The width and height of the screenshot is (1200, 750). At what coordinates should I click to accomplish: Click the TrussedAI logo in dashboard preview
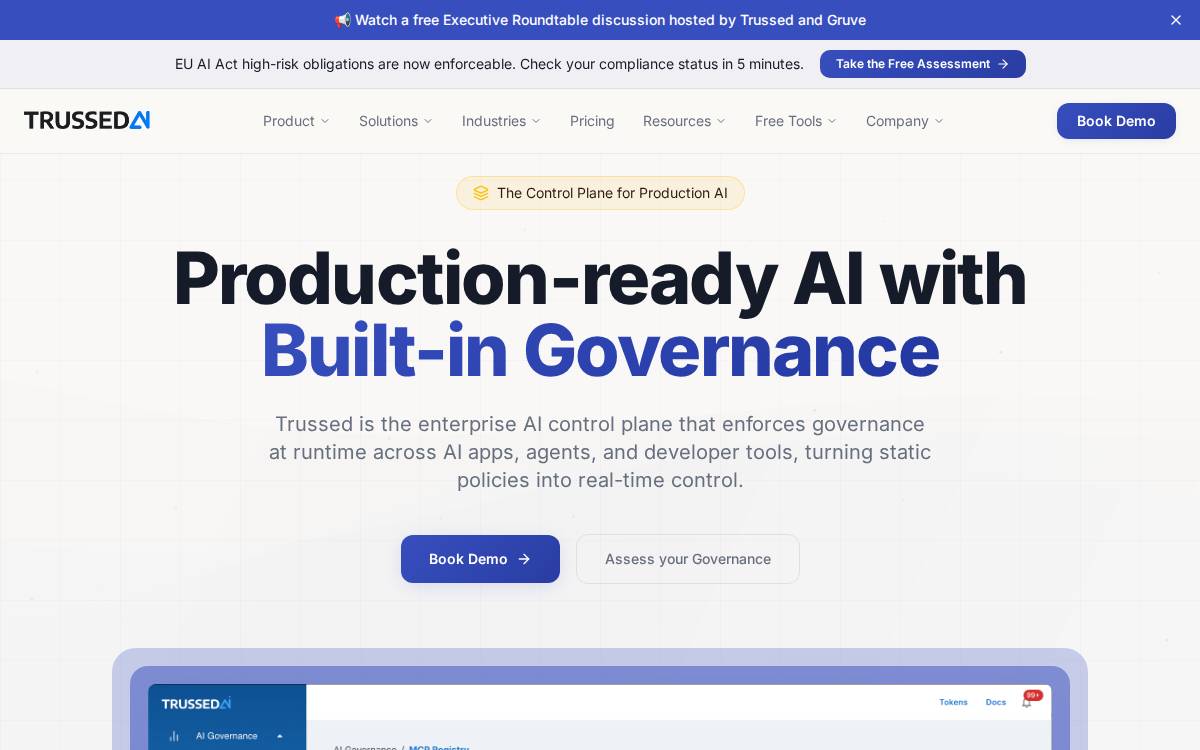(x=196, y=703)
